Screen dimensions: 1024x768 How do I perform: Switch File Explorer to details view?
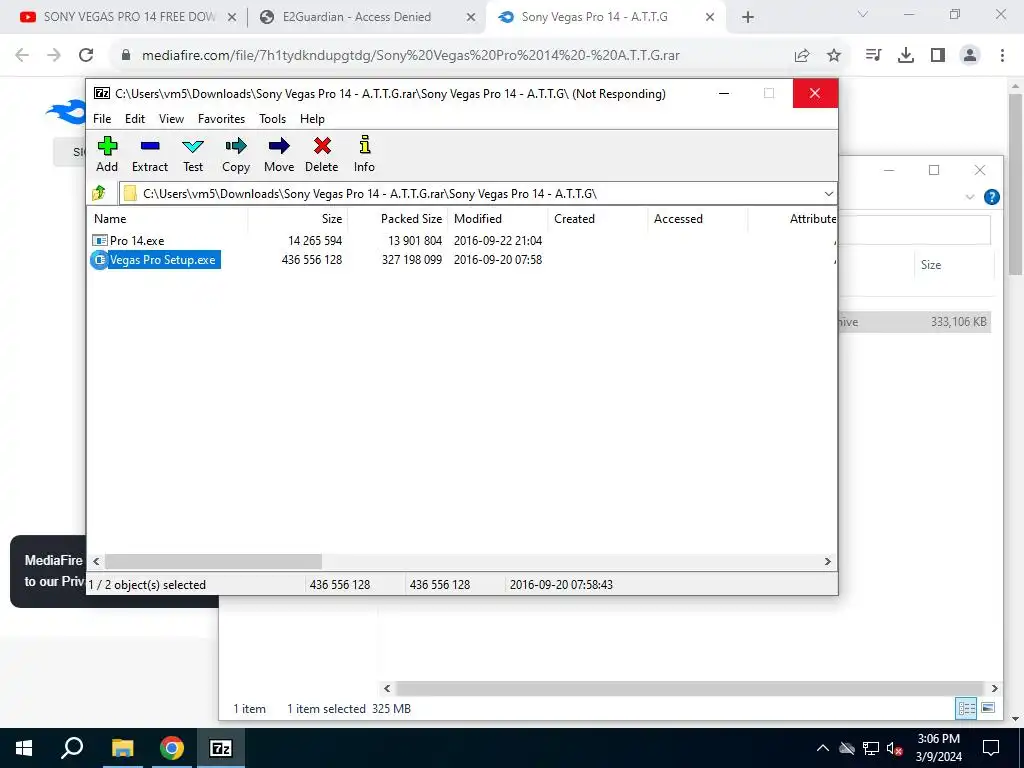pyautogui.click(x=966, y=708)
